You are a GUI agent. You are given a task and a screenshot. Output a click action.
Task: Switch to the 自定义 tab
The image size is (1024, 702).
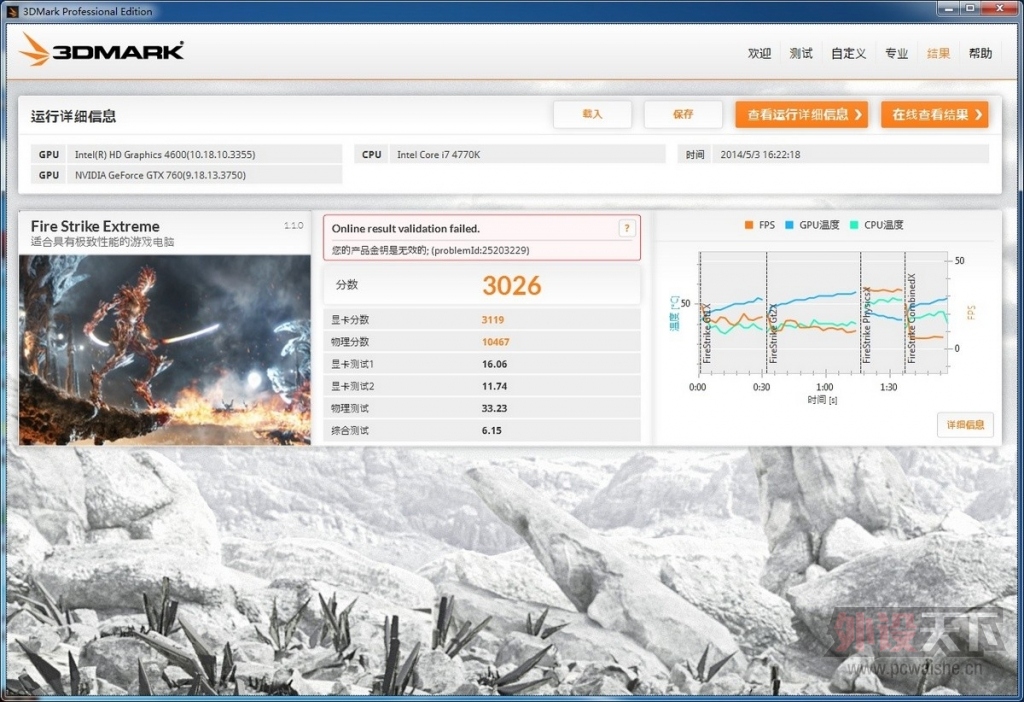(848, 54)
